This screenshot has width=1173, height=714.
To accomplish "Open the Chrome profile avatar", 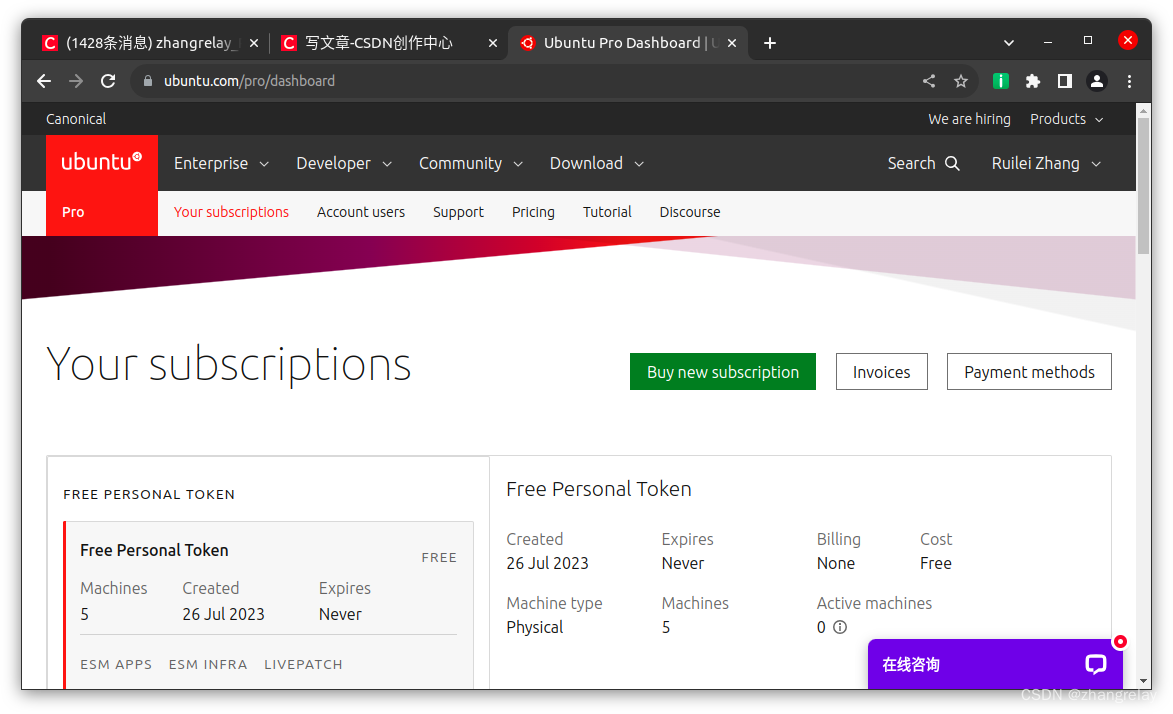I will (x=1097, y=81).
